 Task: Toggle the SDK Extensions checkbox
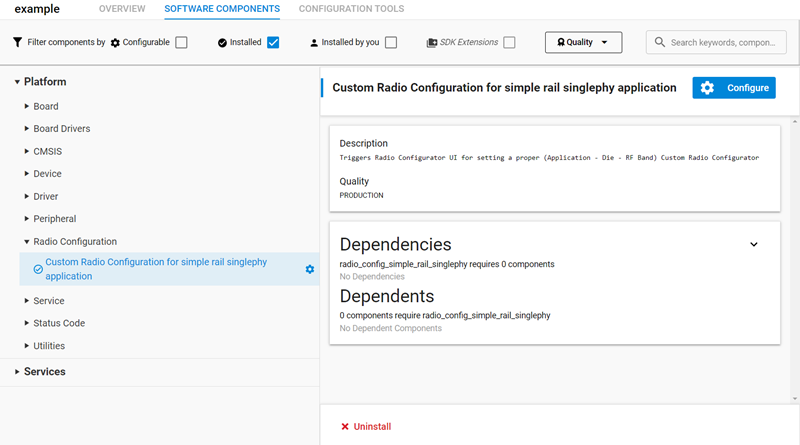tap(509, 43)
